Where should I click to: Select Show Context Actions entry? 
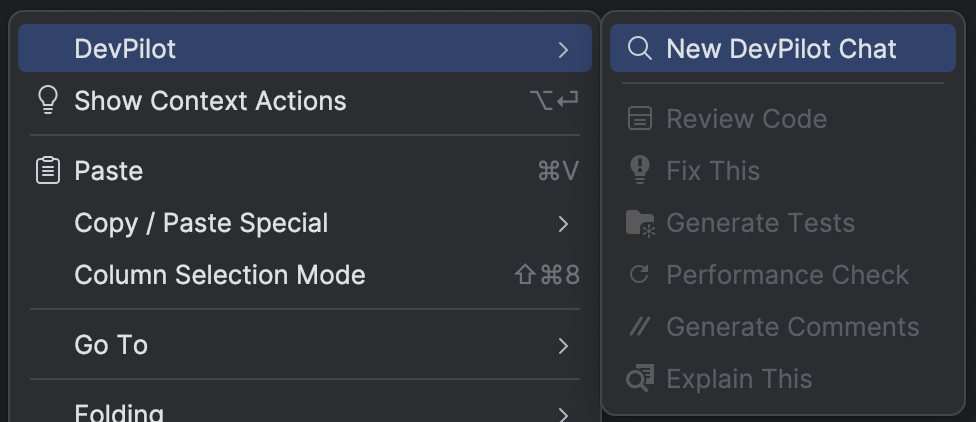click(305, 100)
